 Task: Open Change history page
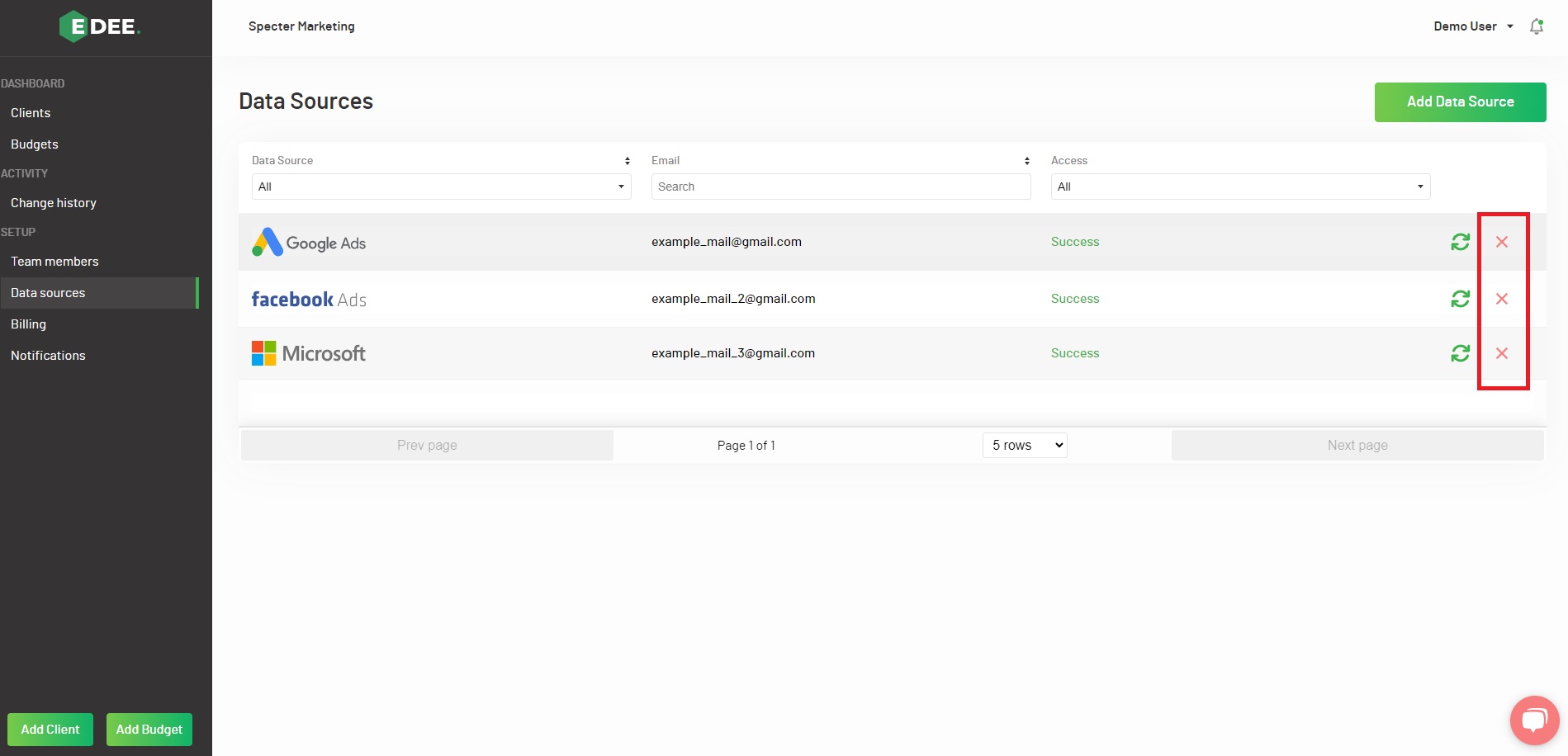pyautogui.click(x=54, y=203)
